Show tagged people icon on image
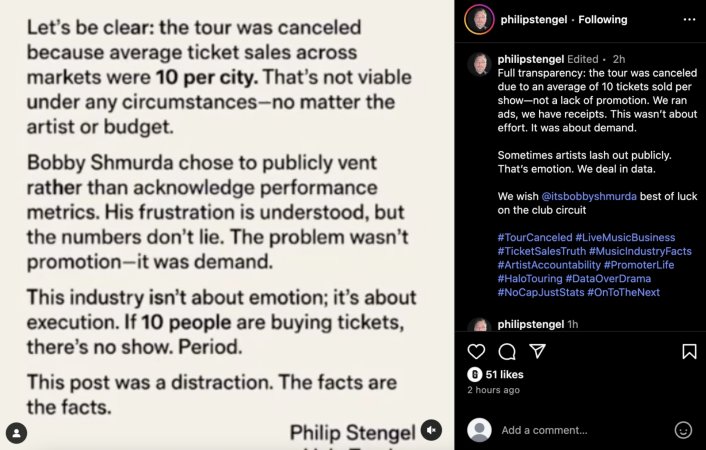Image resolution: width=706 pixels, height=450 pixels. click(17, 433)
